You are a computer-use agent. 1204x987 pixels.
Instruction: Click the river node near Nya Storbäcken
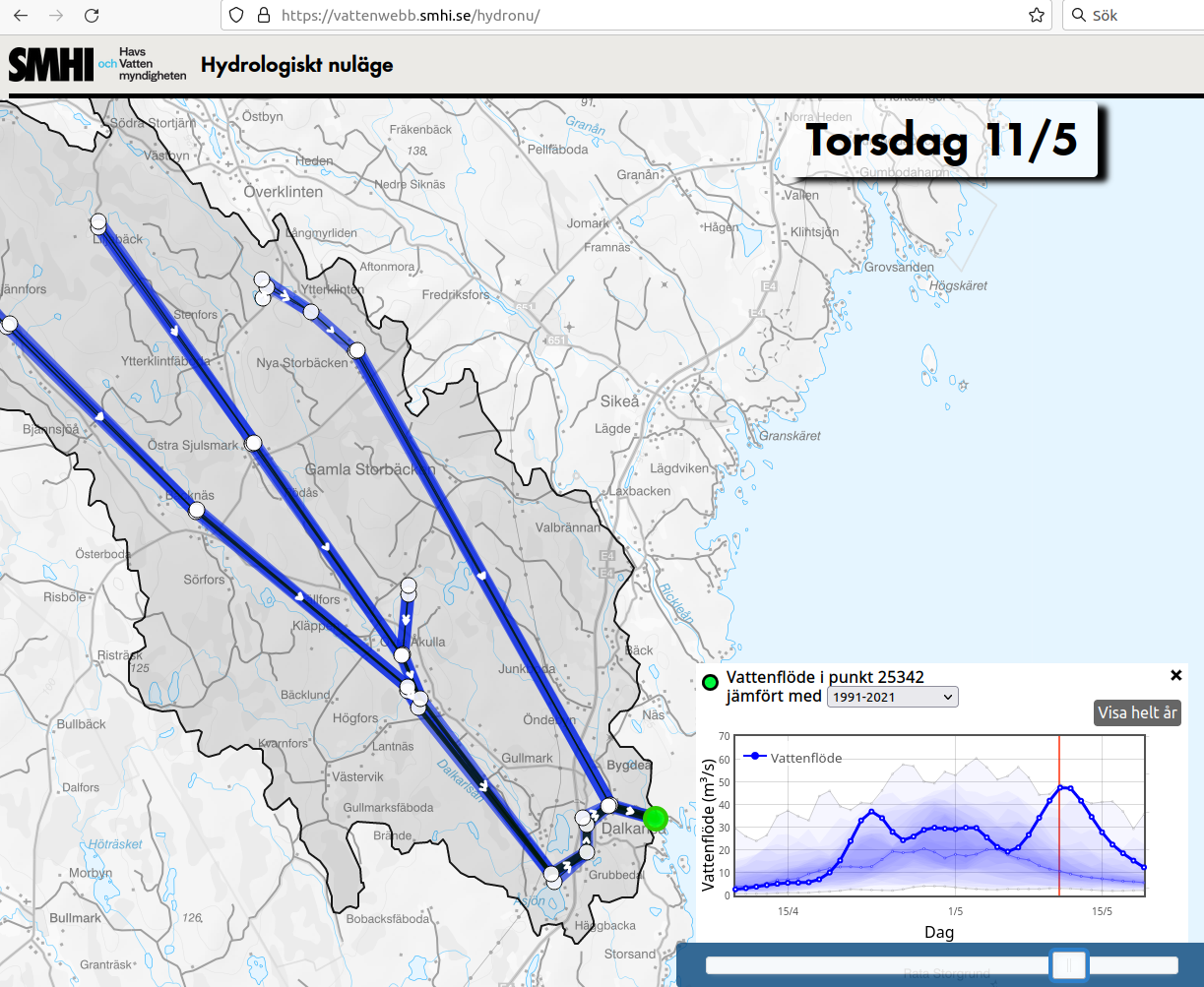(356, 350)
